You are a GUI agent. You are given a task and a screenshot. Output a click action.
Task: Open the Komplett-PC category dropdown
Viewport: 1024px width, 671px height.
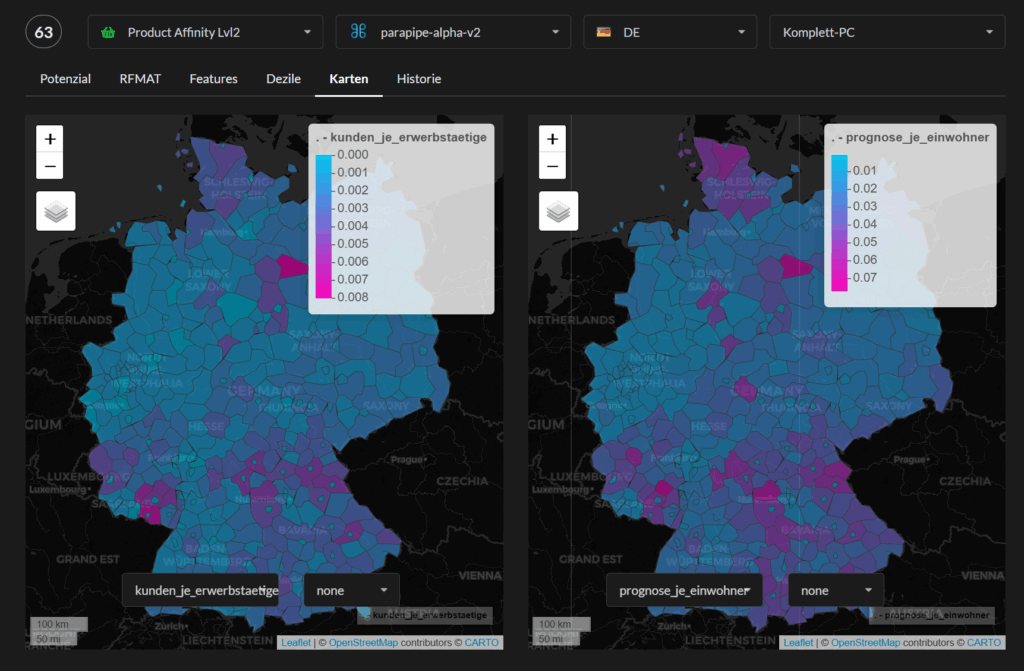[x=886, y=32]
